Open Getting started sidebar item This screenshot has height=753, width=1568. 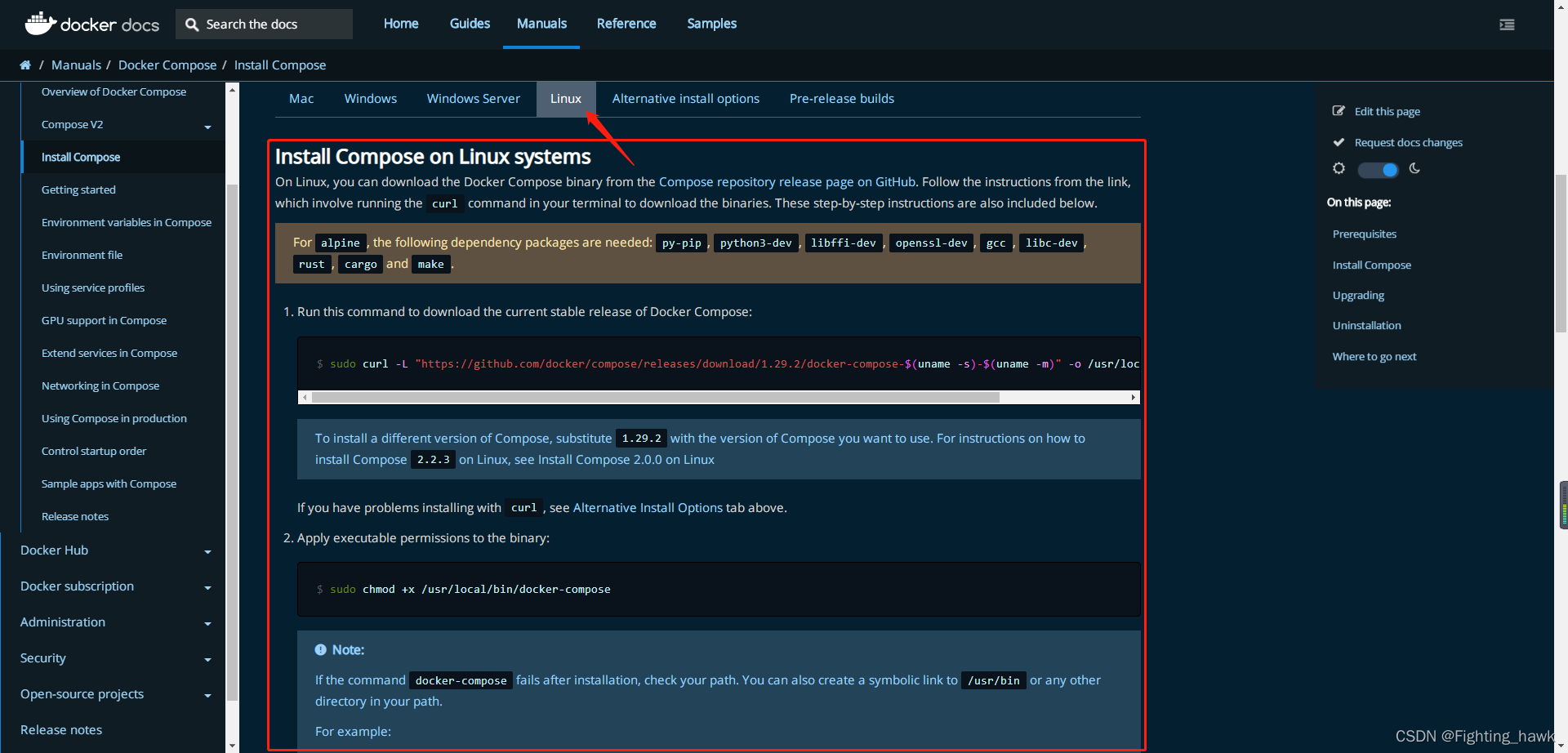click(x=78, y=189)
